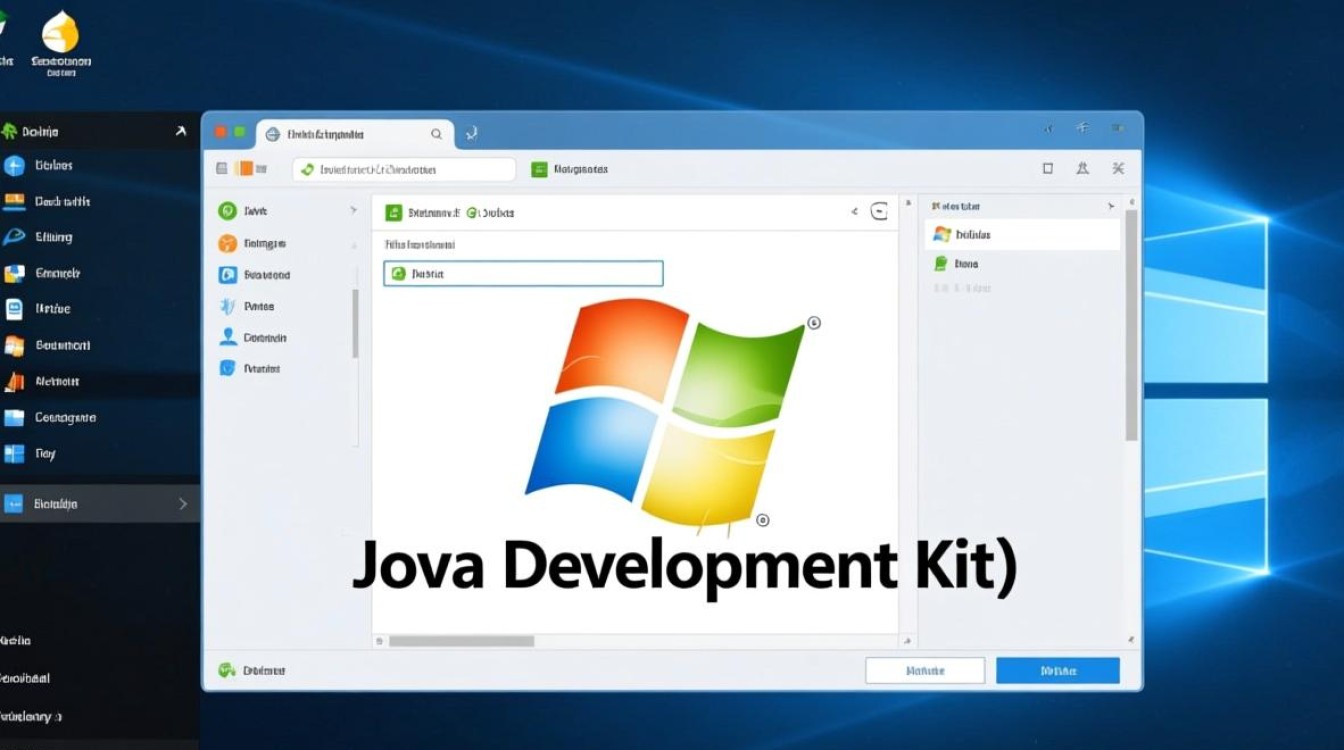
Task: Click the white secondary button at dialog bottom
Action: click(x=924, y=670)
